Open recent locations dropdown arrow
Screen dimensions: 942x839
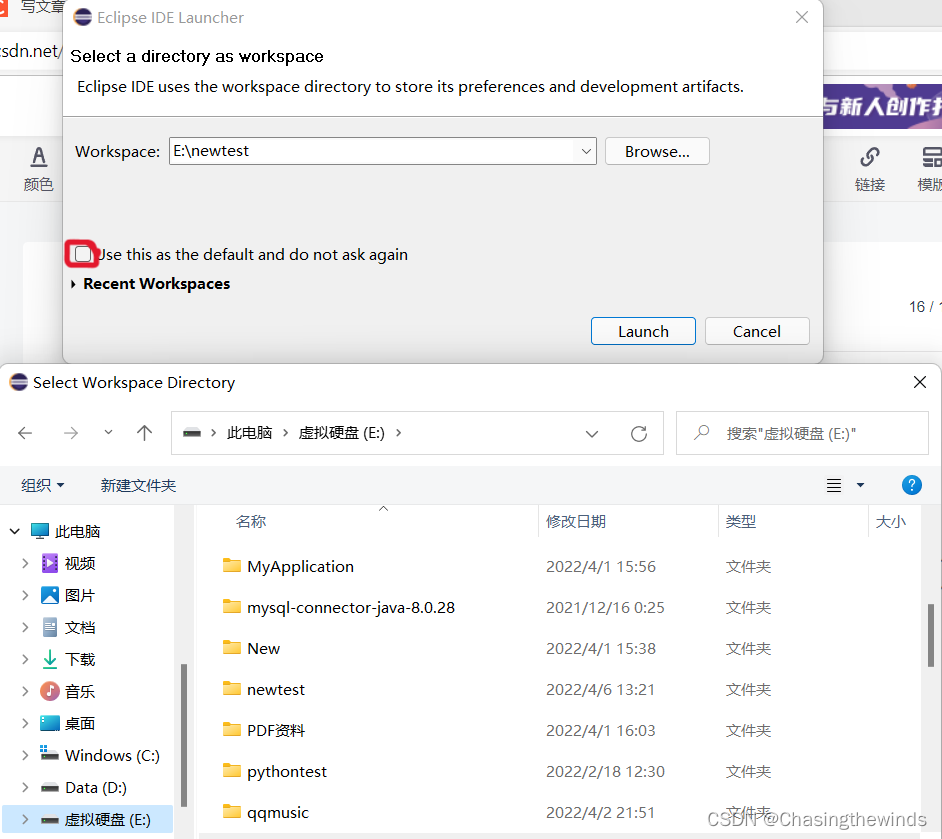point(108,432)
